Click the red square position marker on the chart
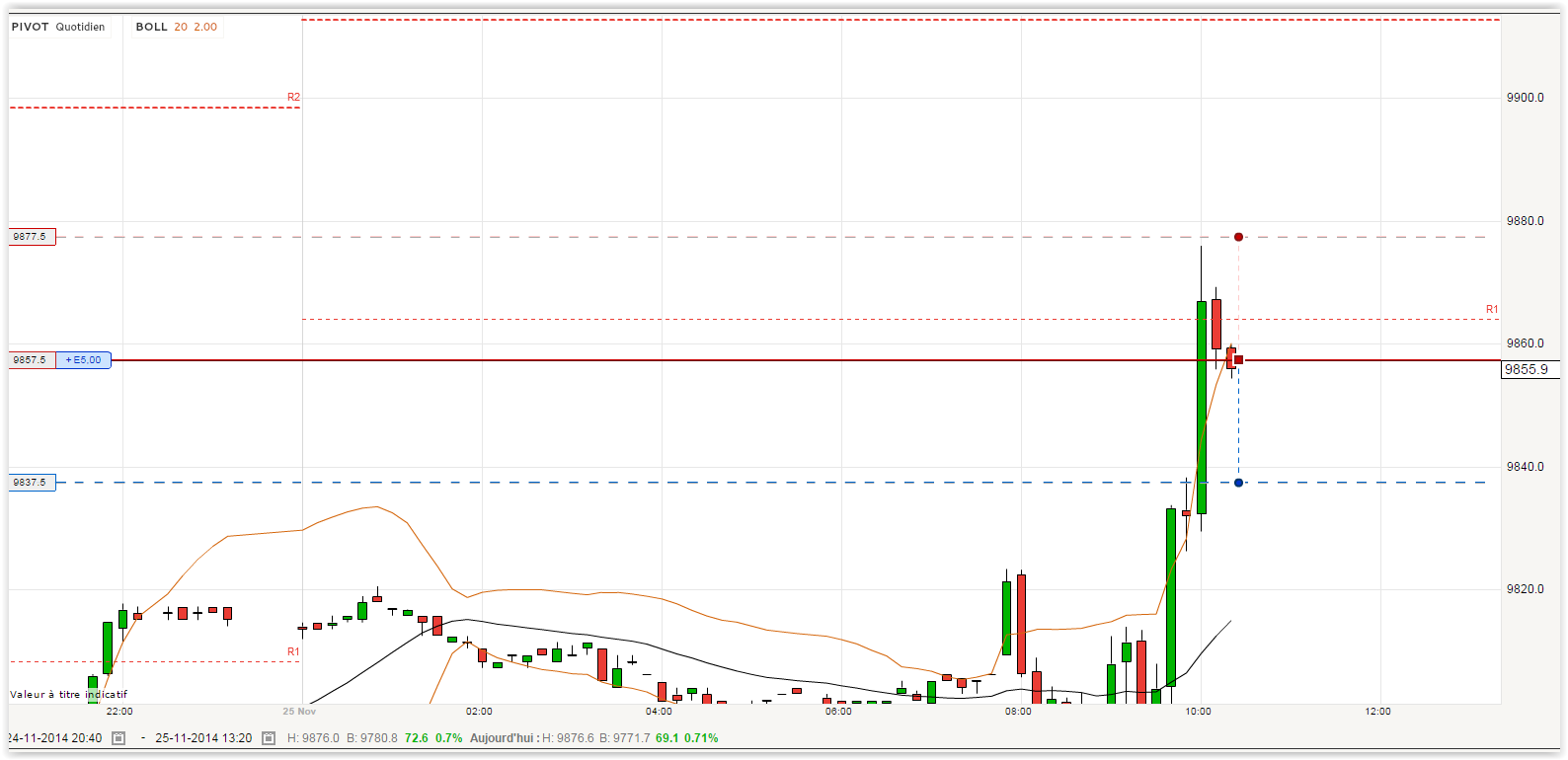1568x760 pixels. click(1238, 360)
